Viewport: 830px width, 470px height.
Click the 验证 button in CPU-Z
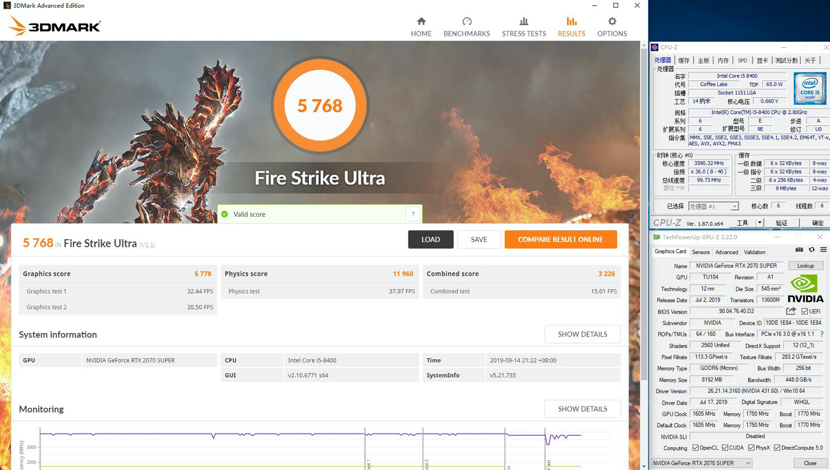(782, 223)
